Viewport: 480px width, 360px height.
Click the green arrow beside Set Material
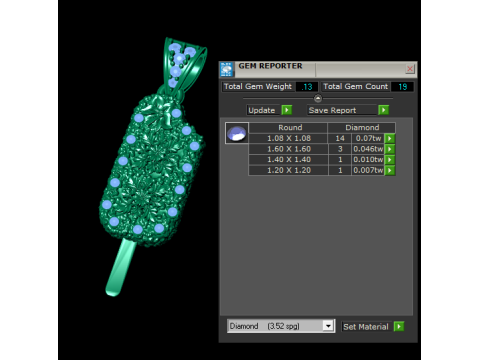click(x=399, y=326)
